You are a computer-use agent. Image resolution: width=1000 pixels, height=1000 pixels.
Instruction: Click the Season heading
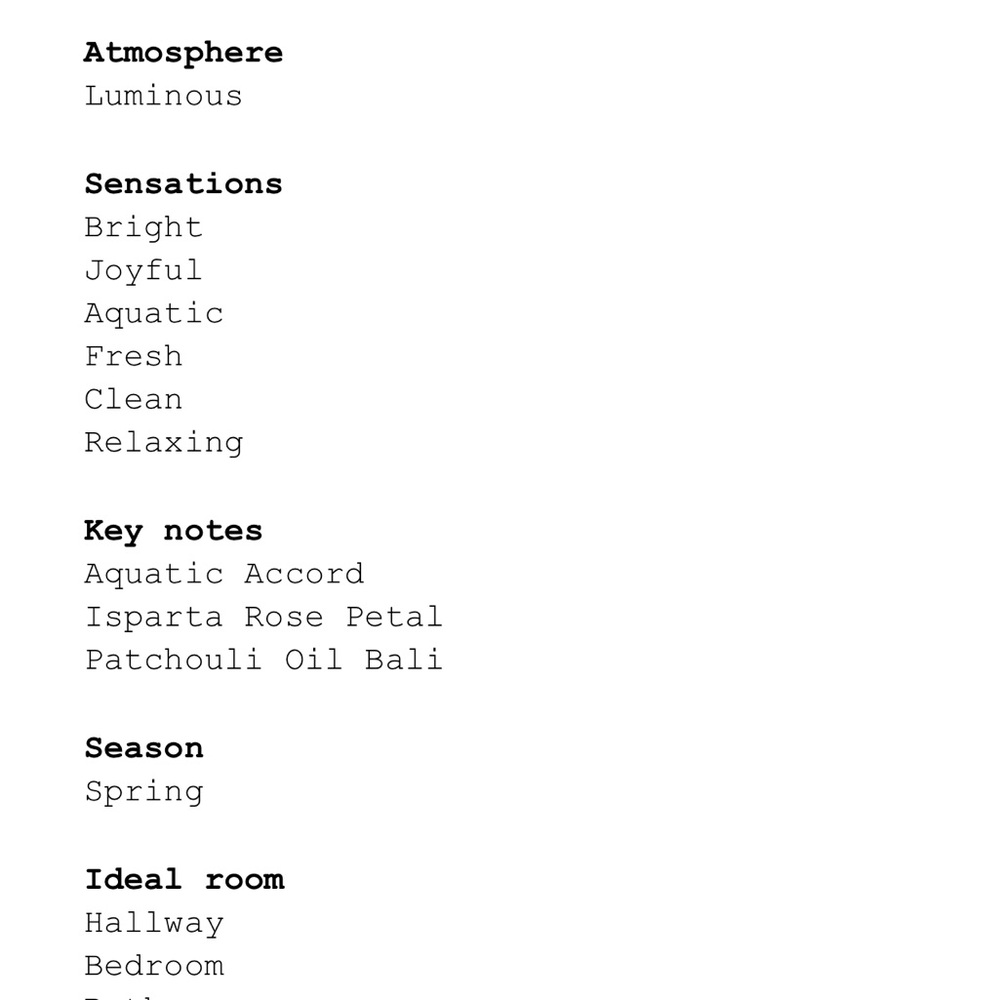[x=144, y=748]
